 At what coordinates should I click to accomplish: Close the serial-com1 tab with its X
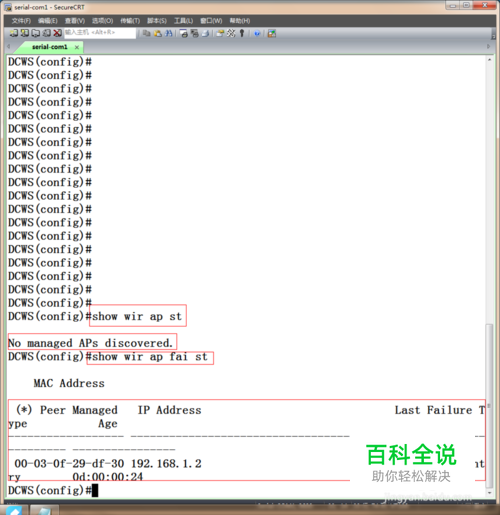click(77, 47)
